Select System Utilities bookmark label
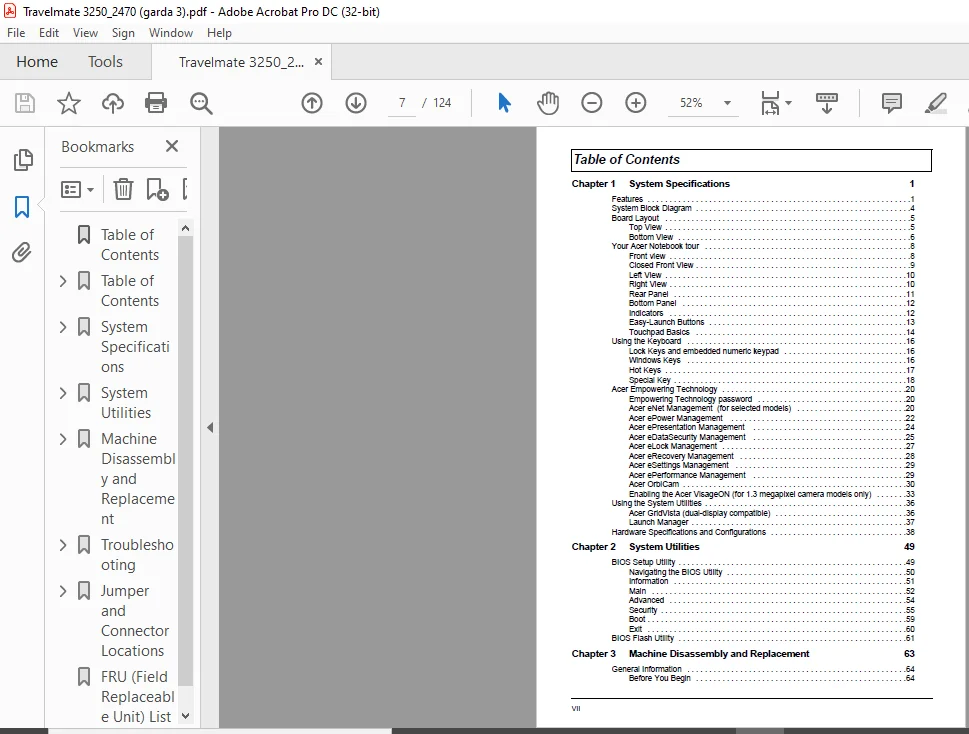The height and width of the screenshot is (734, 969). pos(126,403)
